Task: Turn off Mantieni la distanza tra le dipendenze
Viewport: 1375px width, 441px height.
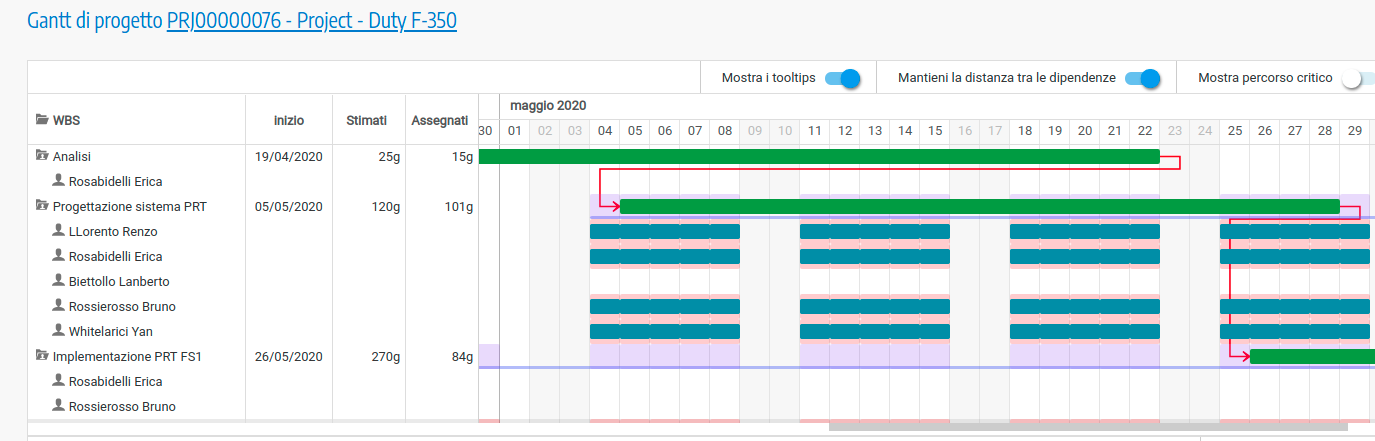Action: pos(1142,78)
